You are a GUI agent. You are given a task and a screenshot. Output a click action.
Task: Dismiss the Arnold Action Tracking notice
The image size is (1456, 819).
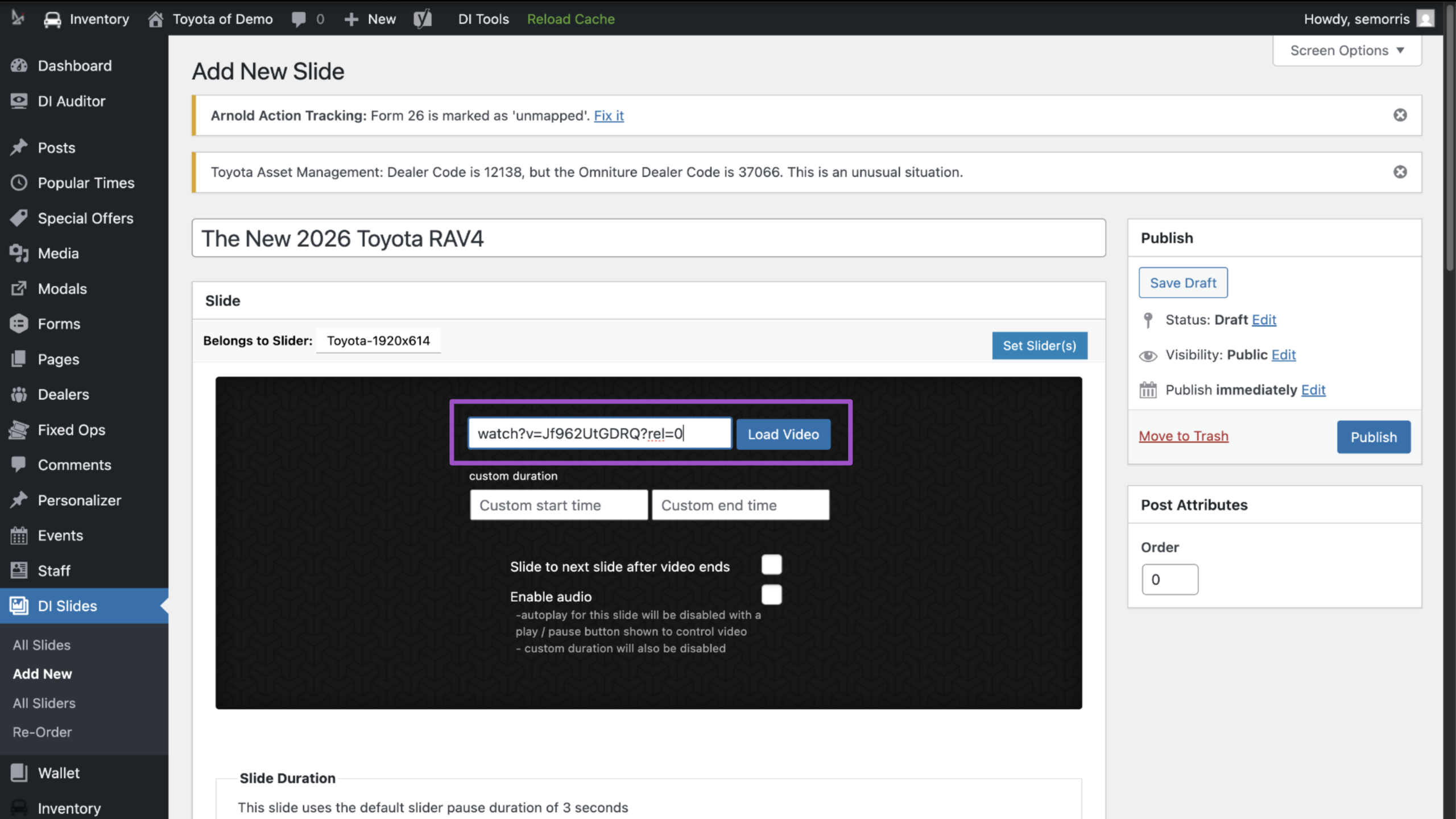pos(1400,115)
